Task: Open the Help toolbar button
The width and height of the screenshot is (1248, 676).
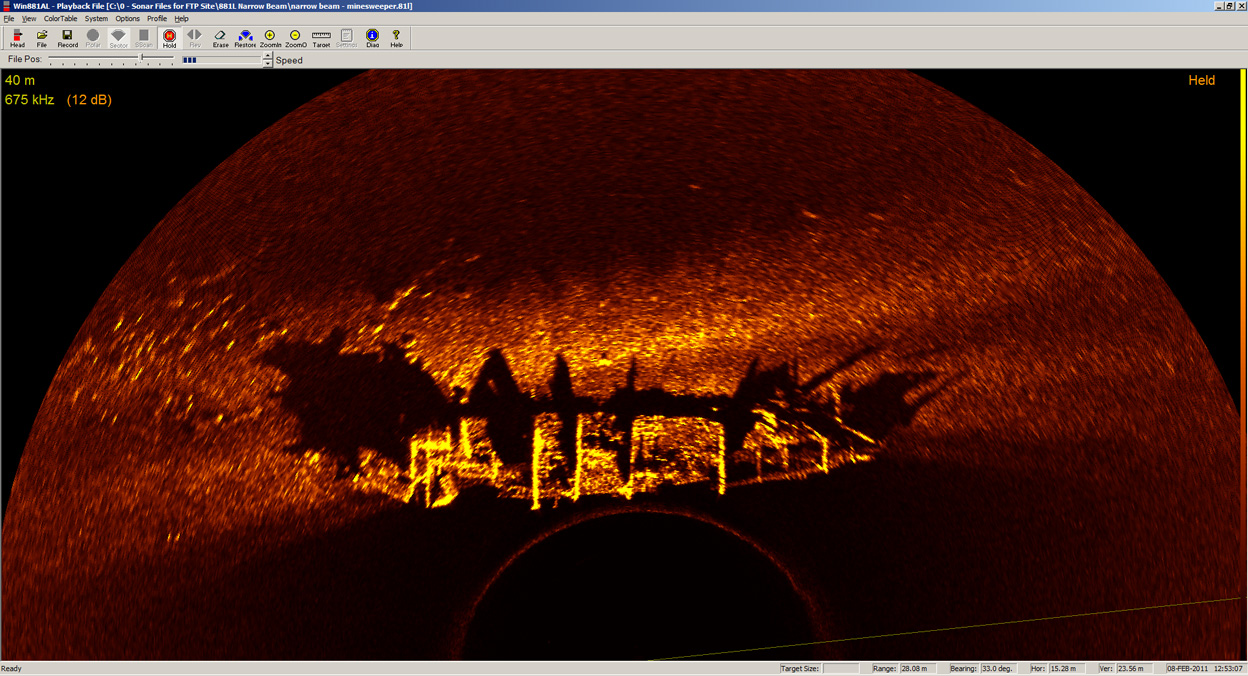Action: [396, 37]
